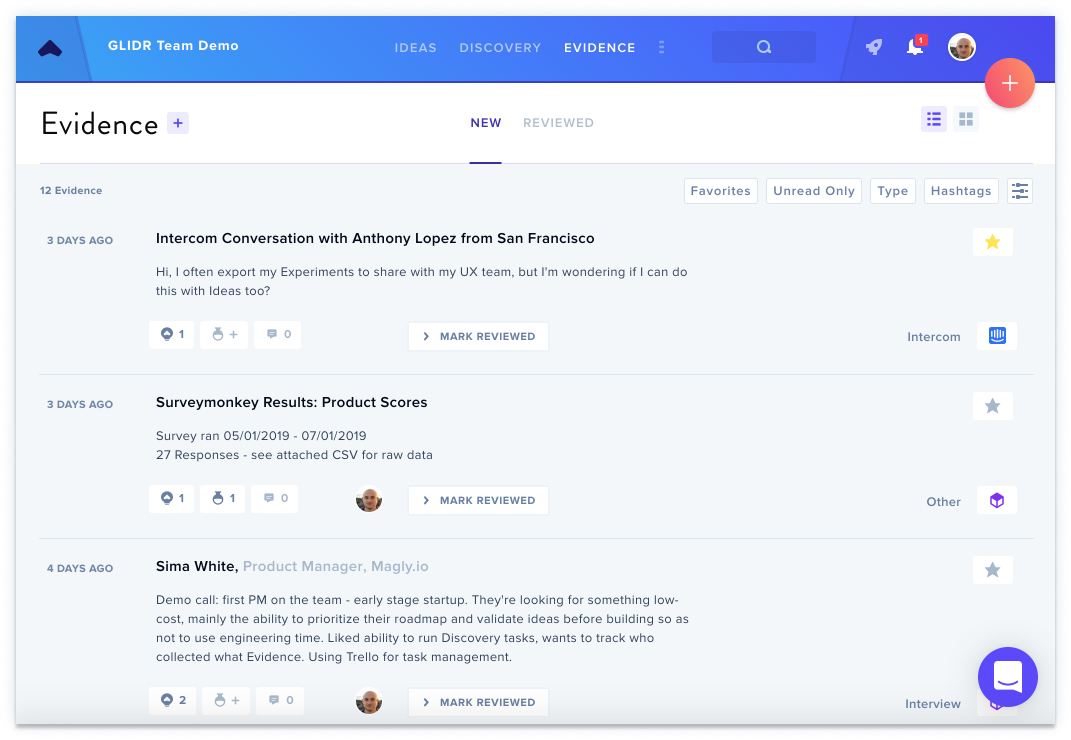Expand the header more options dots menu
Screen dimensions: 1071x740
coord(661,47)
